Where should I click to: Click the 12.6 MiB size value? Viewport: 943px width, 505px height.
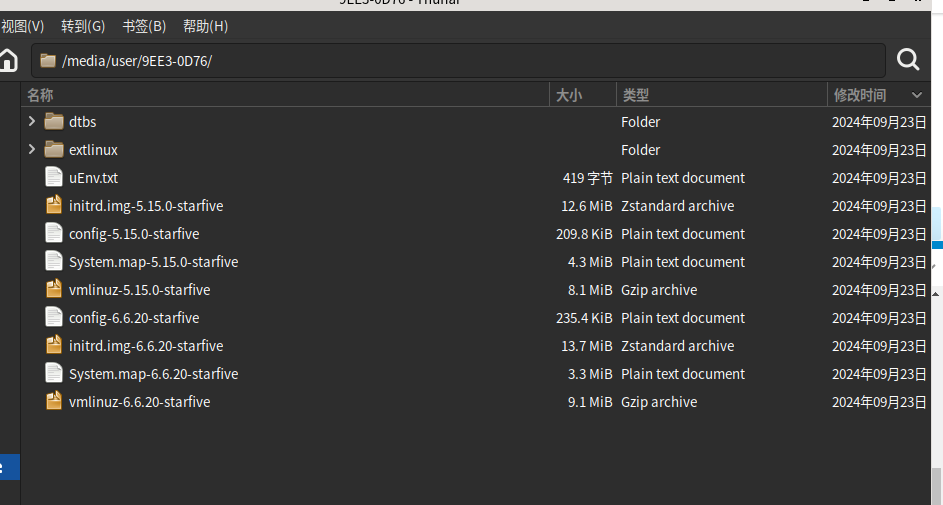tap(587, 206)
